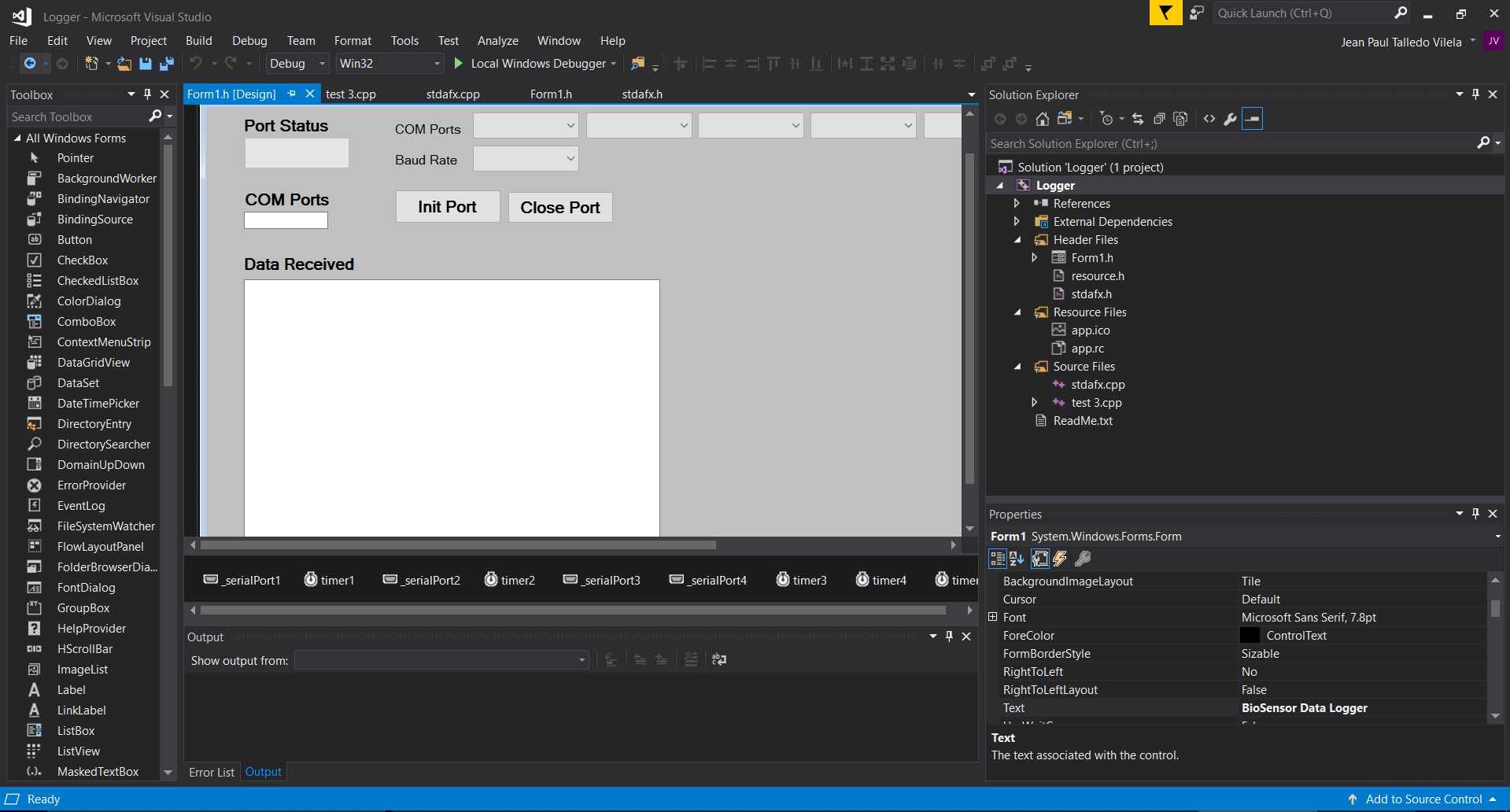
Task: Toggle Categorized view in Properties panel
Action: click(x=998, y=559)
